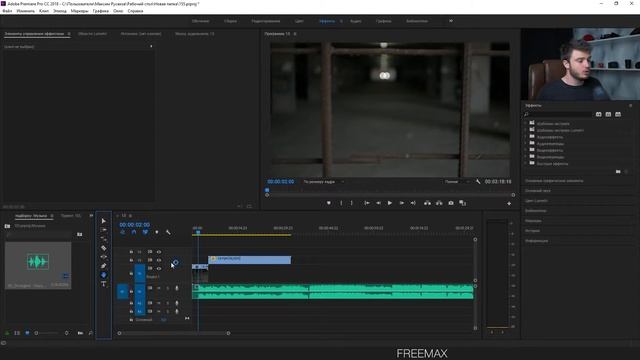Filter YUV effects in Effects panel
The image size is (640, 360).
(x=618, y=114)
